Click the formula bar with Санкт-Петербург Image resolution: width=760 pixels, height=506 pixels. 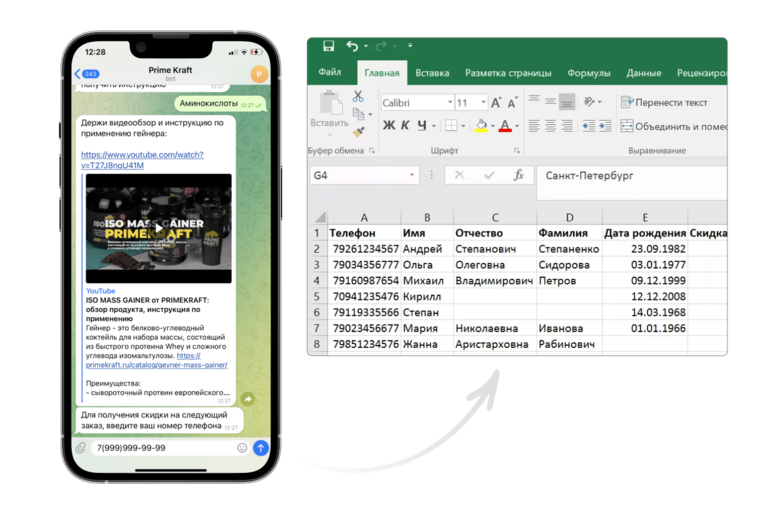pyautogui.click(x=632, y=182)
